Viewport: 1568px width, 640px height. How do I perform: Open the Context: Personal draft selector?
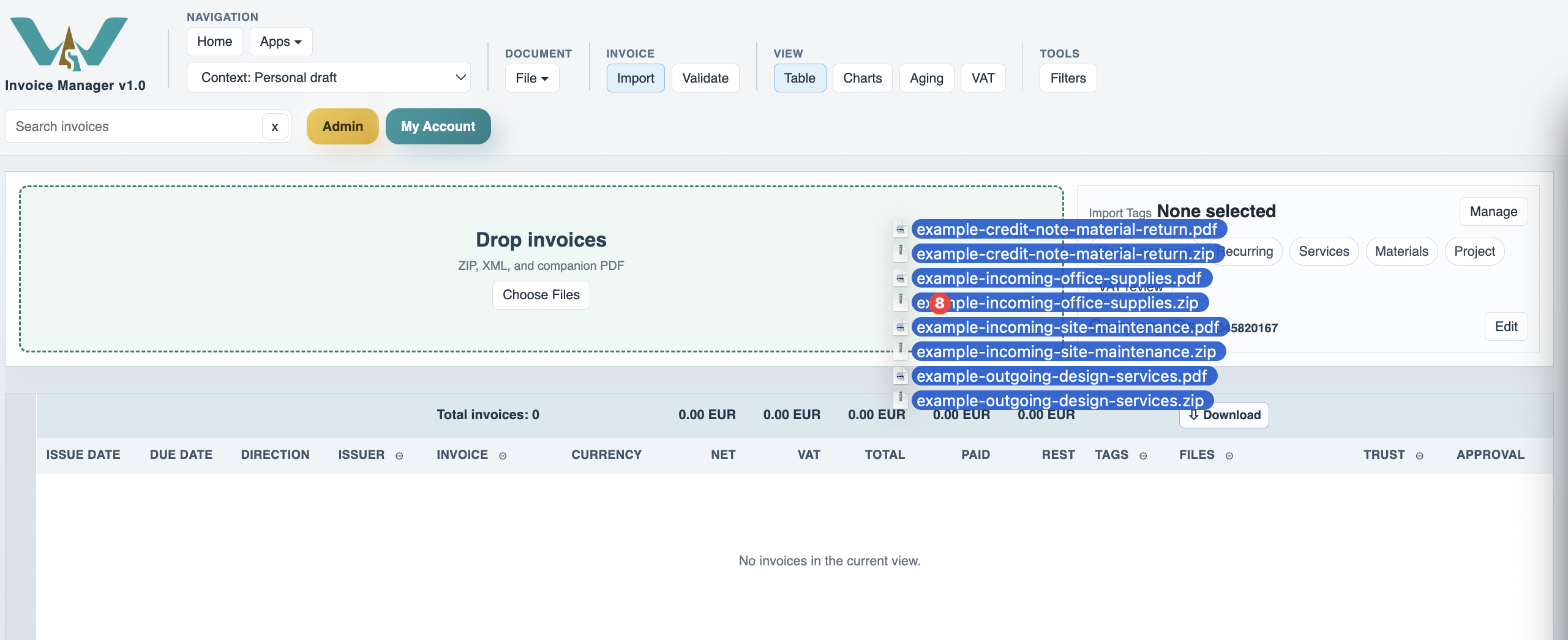[x=329, y=78]
